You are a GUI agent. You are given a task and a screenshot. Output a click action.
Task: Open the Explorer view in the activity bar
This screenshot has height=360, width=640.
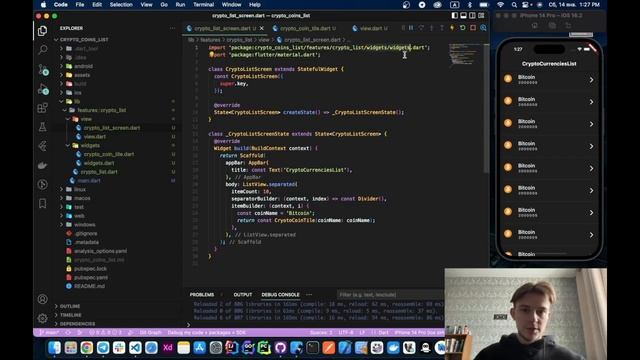pyautogui.click(x=42, y=31)
